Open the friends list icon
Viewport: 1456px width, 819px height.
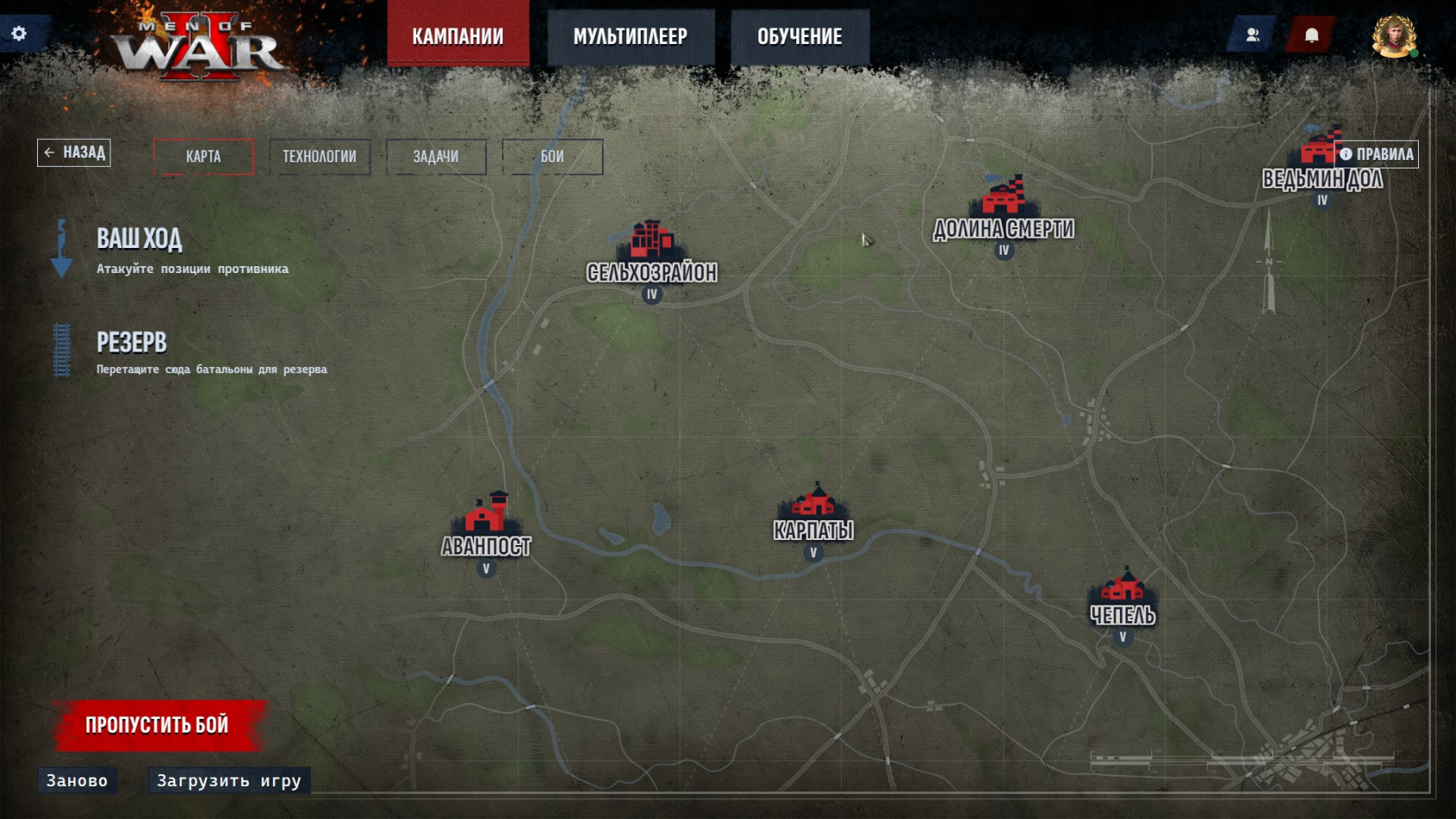(1252, 35)
